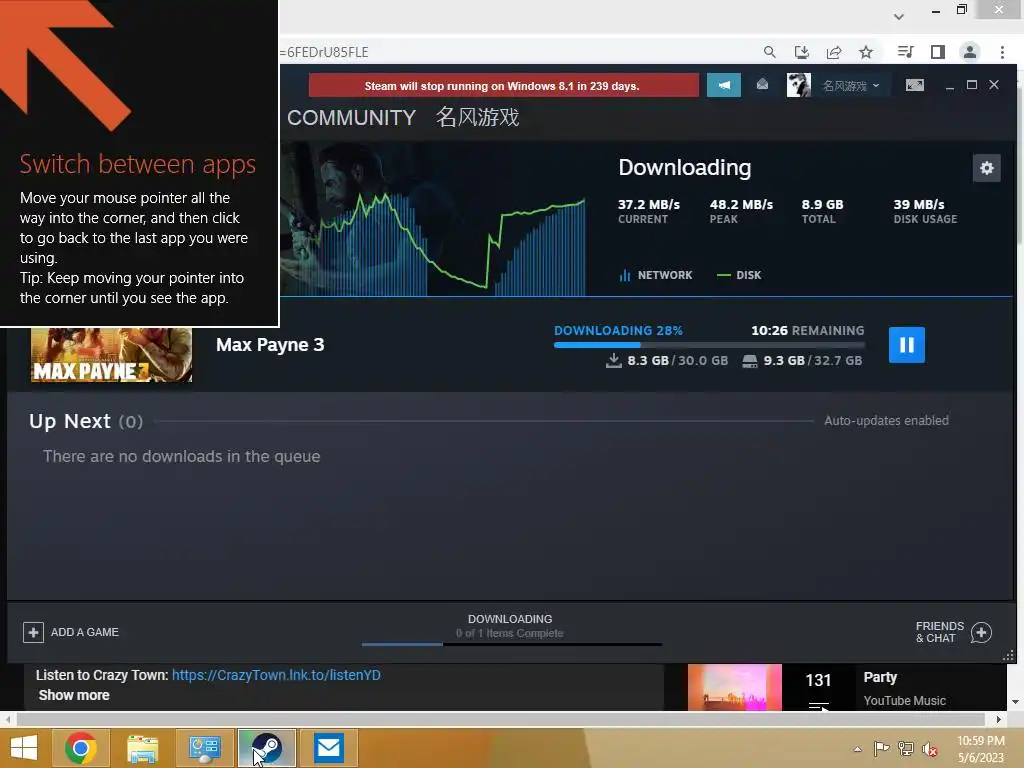
Task: Click the Friends chat plus bubble icon
Action: [x=981, y=632]
